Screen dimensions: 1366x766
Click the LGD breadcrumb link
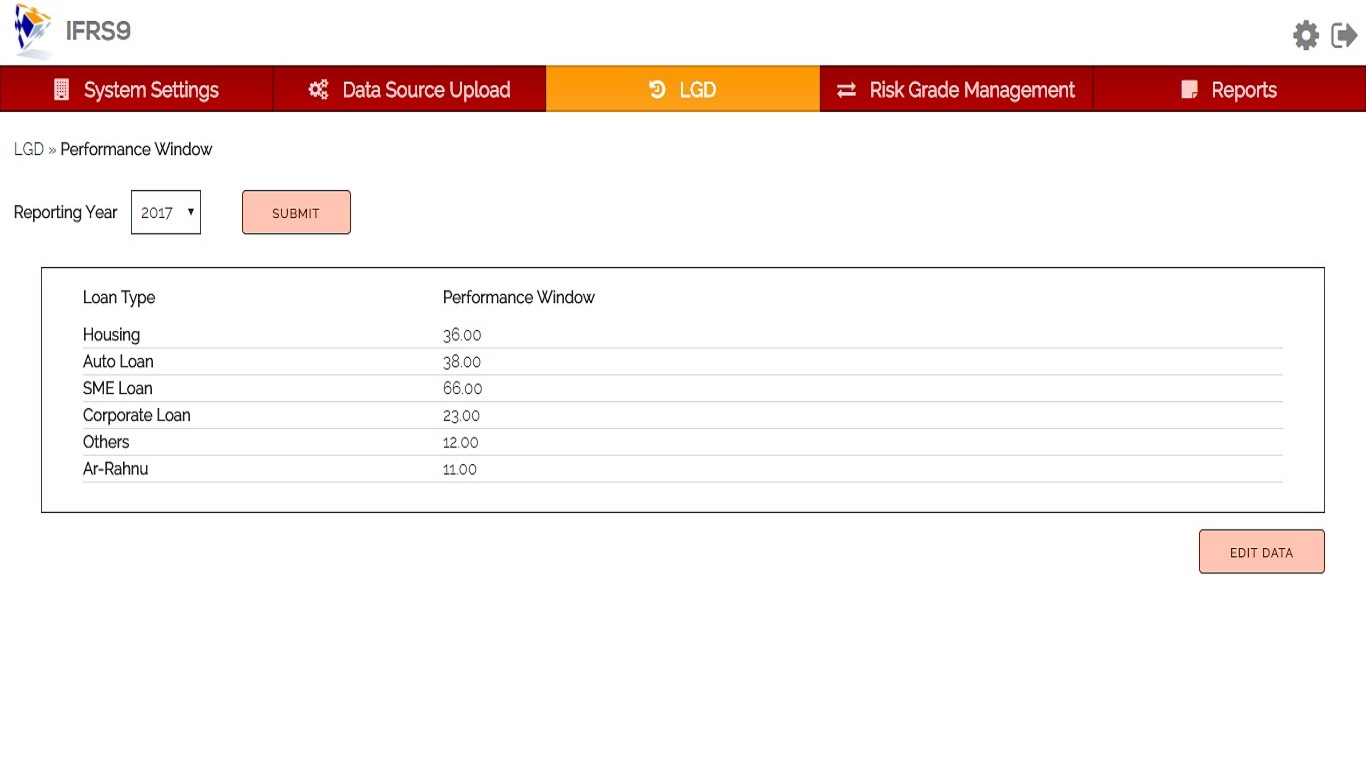pyautogui.click(x=28, y=149)
